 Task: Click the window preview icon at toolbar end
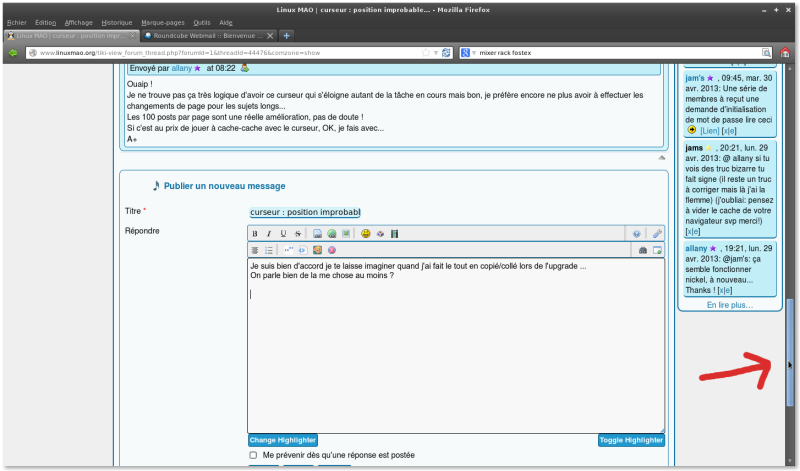point(657,250)
